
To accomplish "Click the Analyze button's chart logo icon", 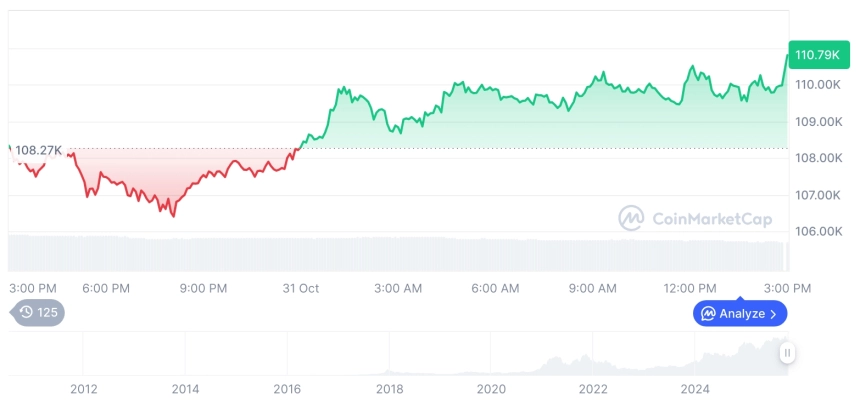I will point(708,314).
